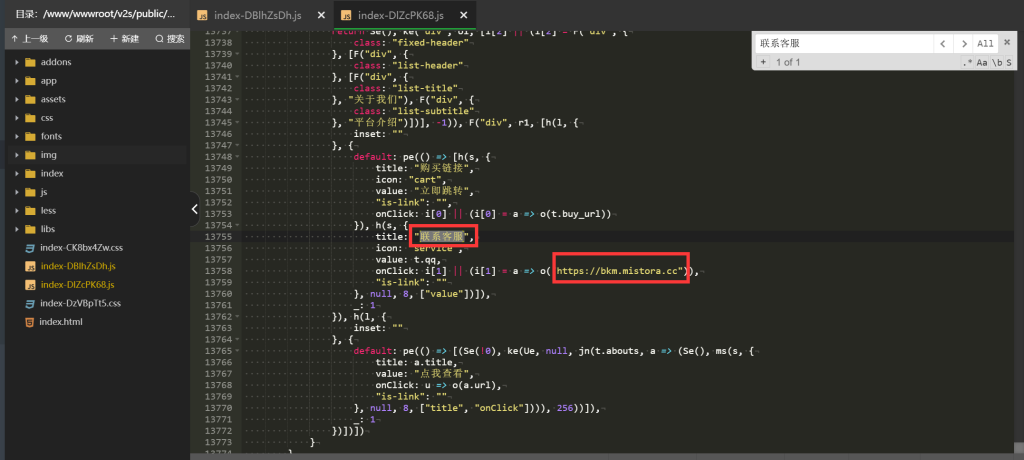This screenshot has height=460, width=1024.
Task: Click the All matches button
Action: [985, 44]
